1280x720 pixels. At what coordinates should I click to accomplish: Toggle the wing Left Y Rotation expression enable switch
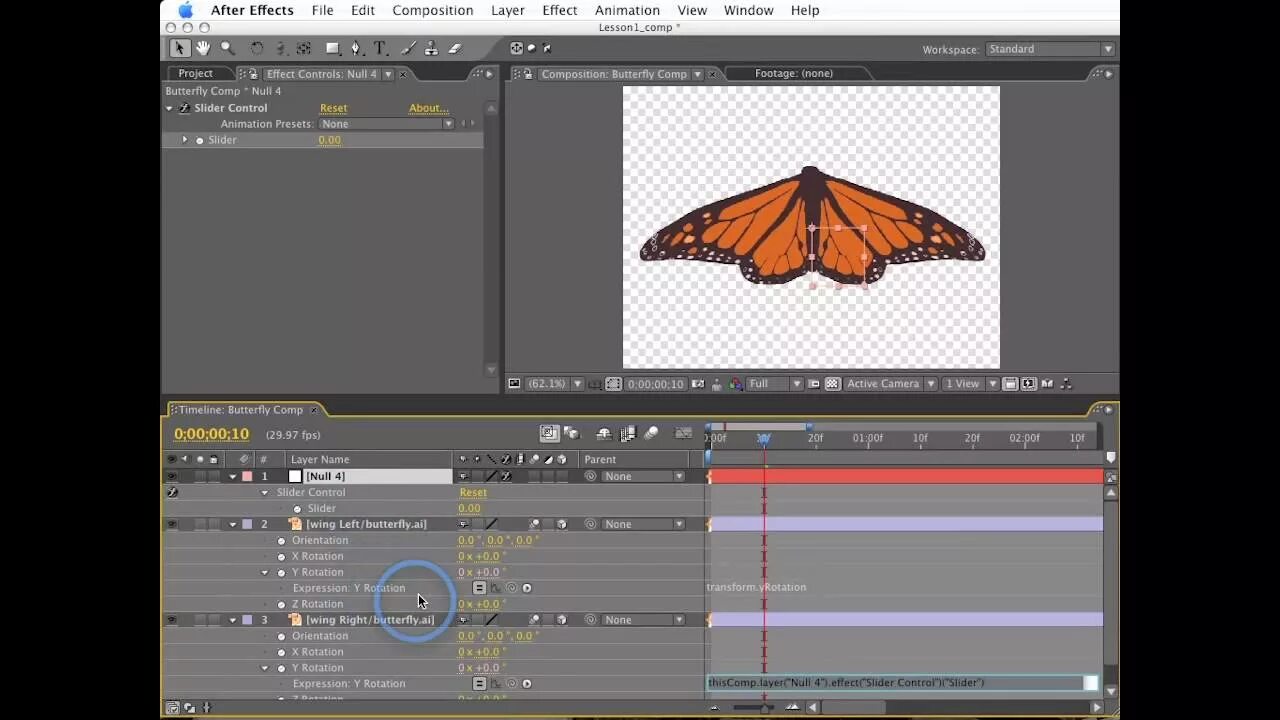479,588
